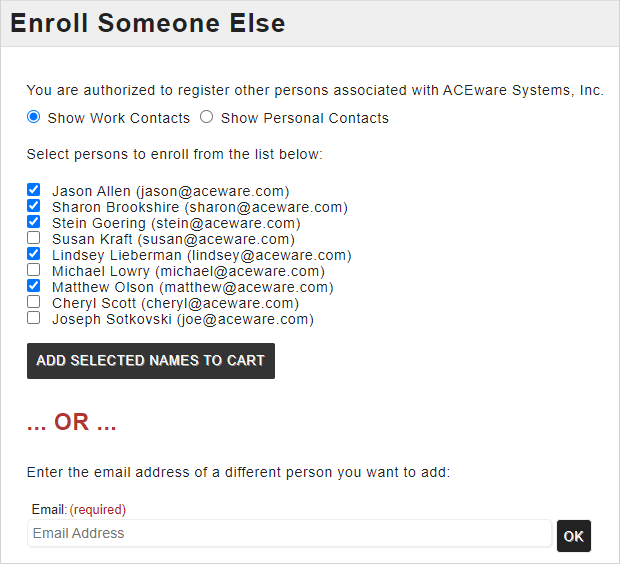Click the Susan Kraft contact label
Image resolution: width=620 pixels, height=564 pixels.
tap(173, 239)
